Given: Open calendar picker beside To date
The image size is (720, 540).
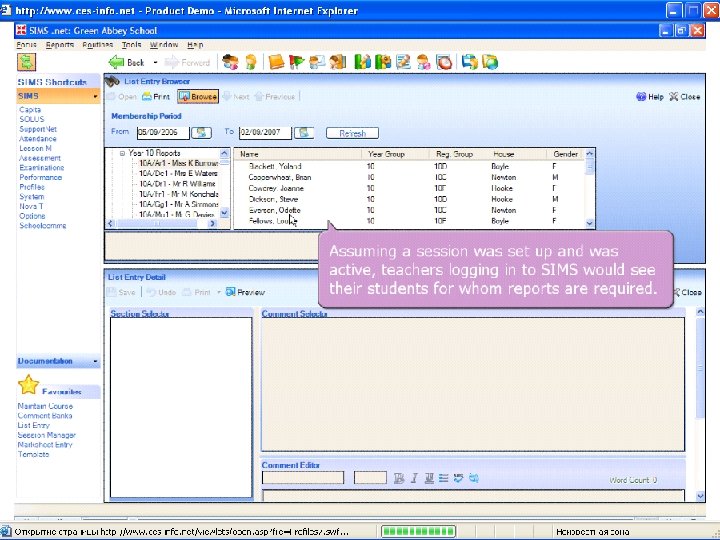Looking at the screenshot, I should click(x=304, y=133).
